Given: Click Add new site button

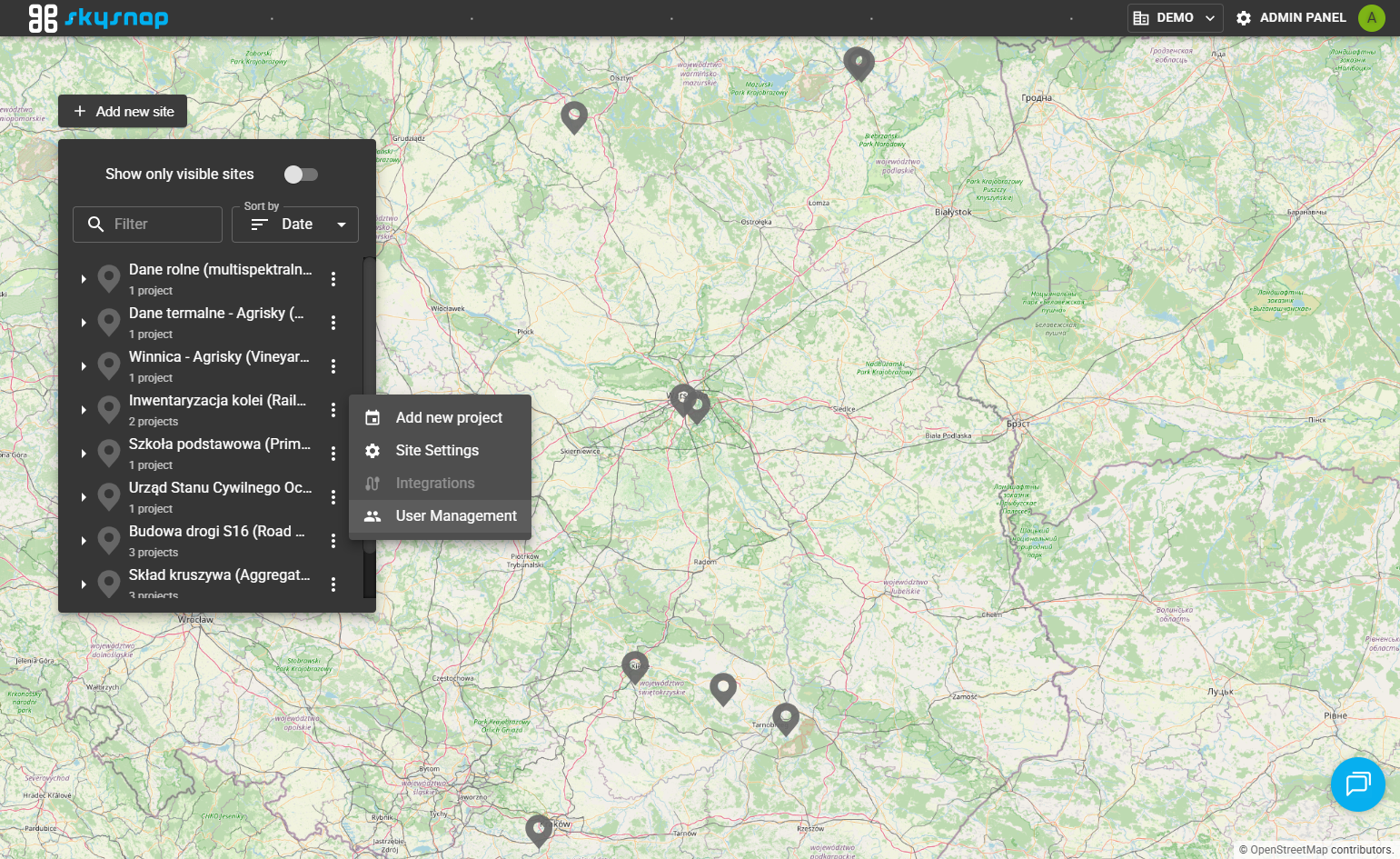Looking at the screenshot, I should tap(123, 112).
